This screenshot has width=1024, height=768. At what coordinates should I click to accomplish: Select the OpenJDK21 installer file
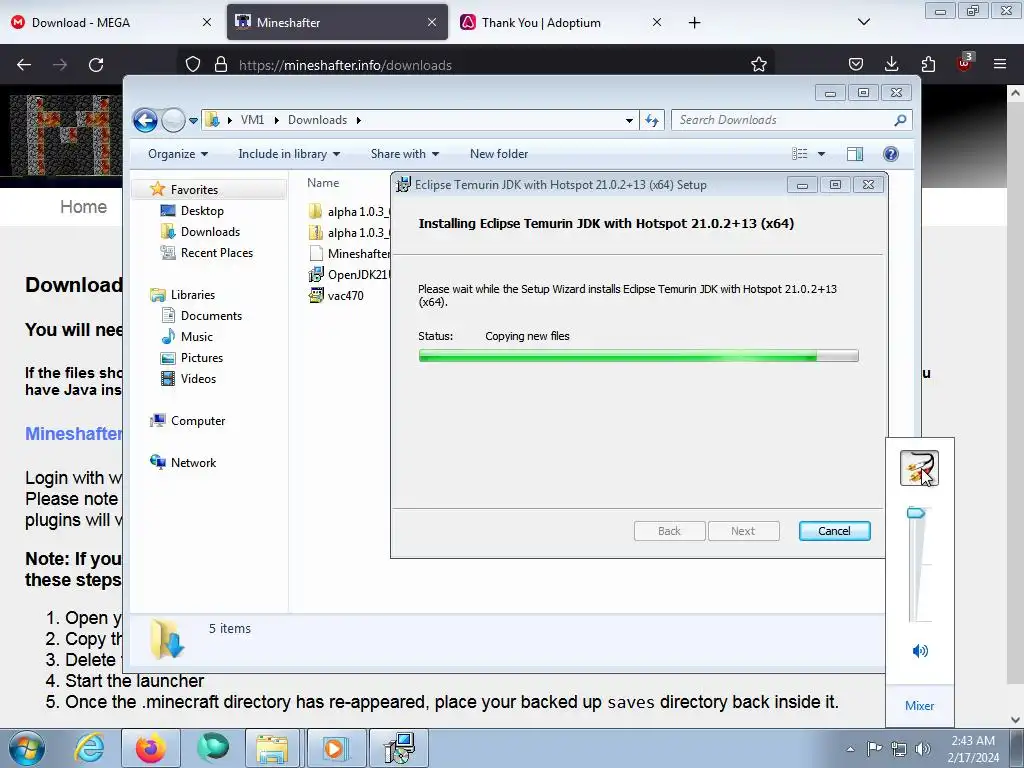coord(349,274)
